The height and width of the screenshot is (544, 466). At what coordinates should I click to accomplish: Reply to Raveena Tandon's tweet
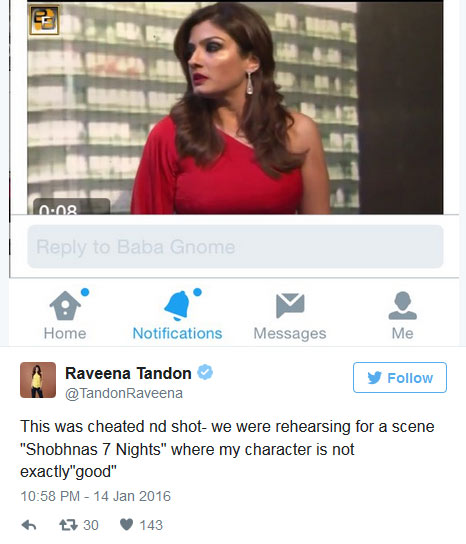tap(29, 525)
